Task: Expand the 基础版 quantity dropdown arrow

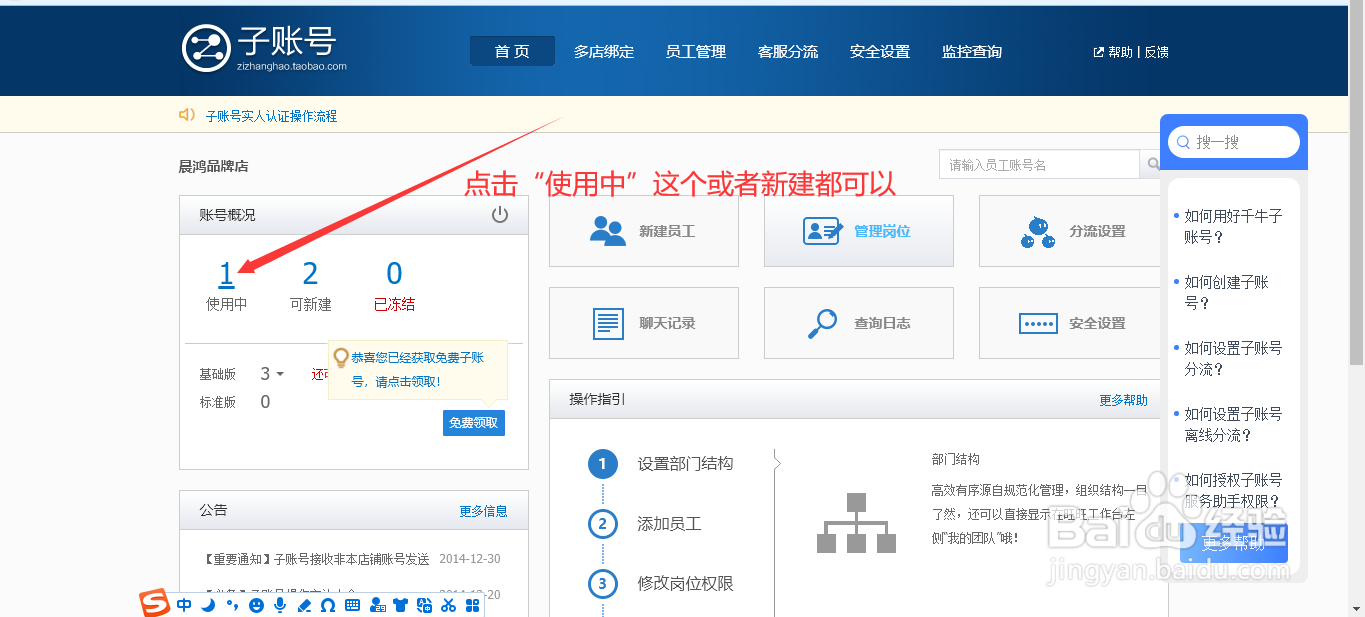Action: click(280, 374)
